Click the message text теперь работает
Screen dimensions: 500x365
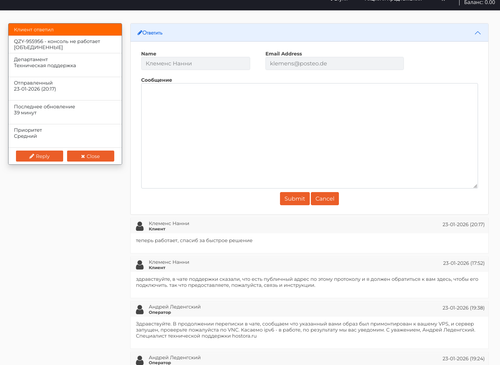pos(194,240)
